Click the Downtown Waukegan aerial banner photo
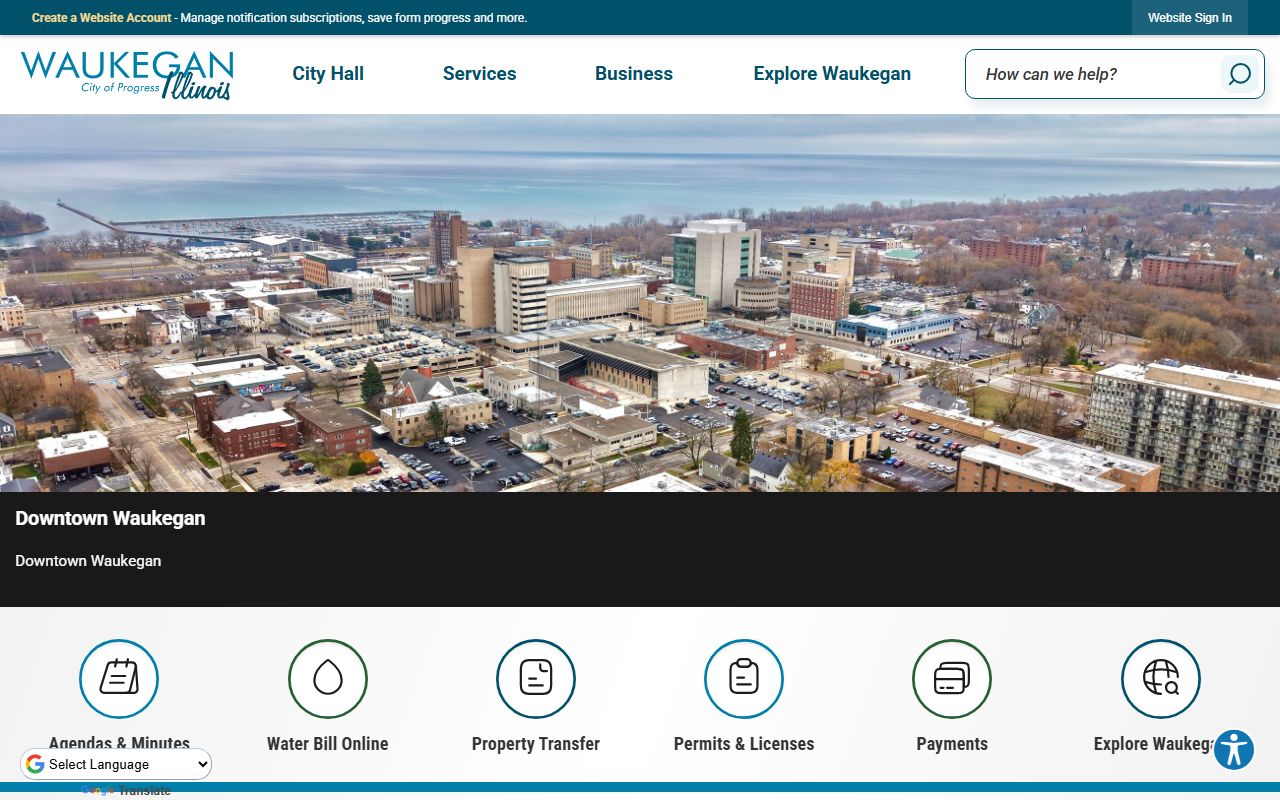1280x800 pixels. pos(640,303)
